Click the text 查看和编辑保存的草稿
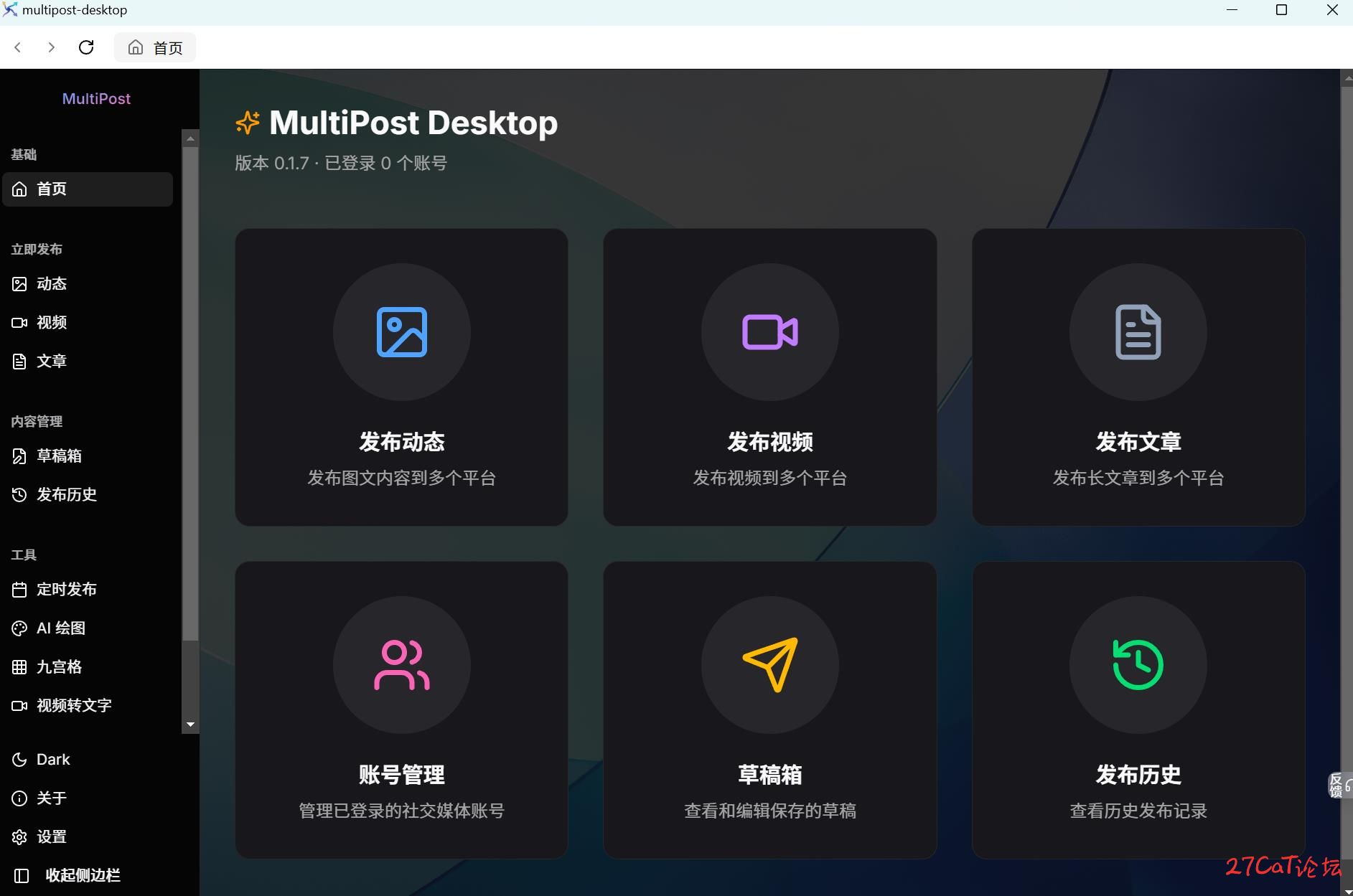Image resolution: width=1353 pixels, height=896 pixels. pyautogui.click(x=770, y=811)
